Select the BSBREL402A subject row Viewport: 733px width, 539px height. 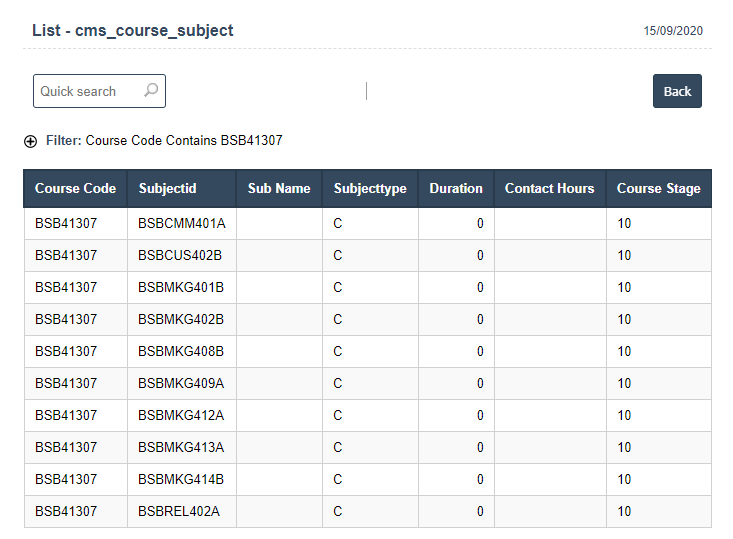[179, 512]
